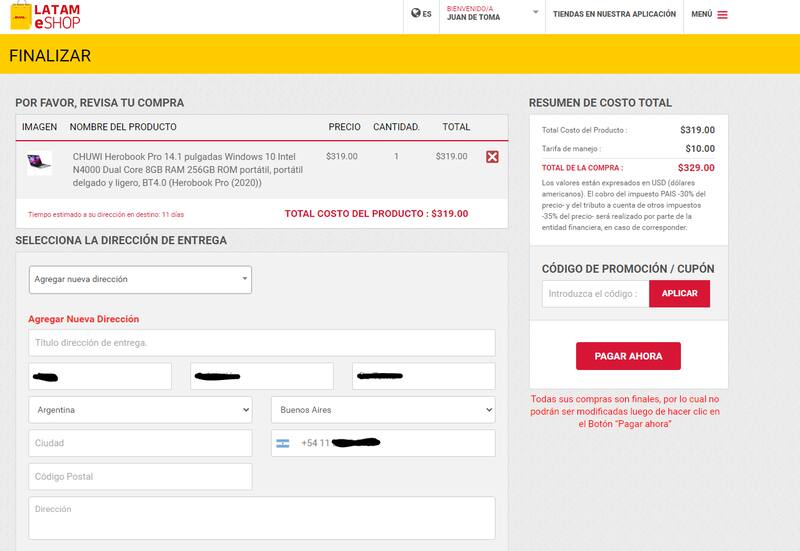Image resolution: width=800 pixels, height=551 pixels.
Task: Click the Argentina flag phone prefix icon
Action: point(282,443)
